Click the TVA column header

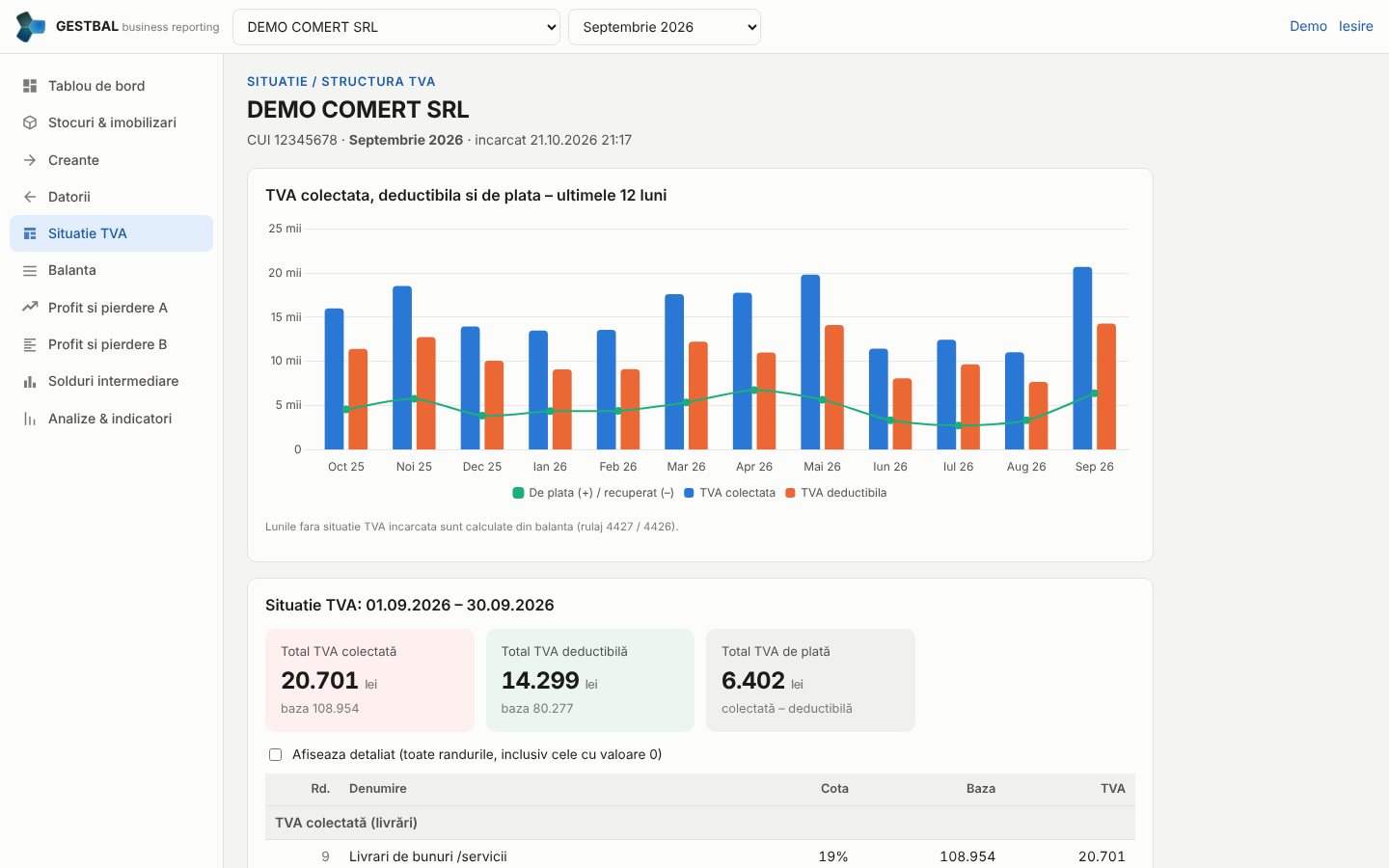click(1113, 789)
